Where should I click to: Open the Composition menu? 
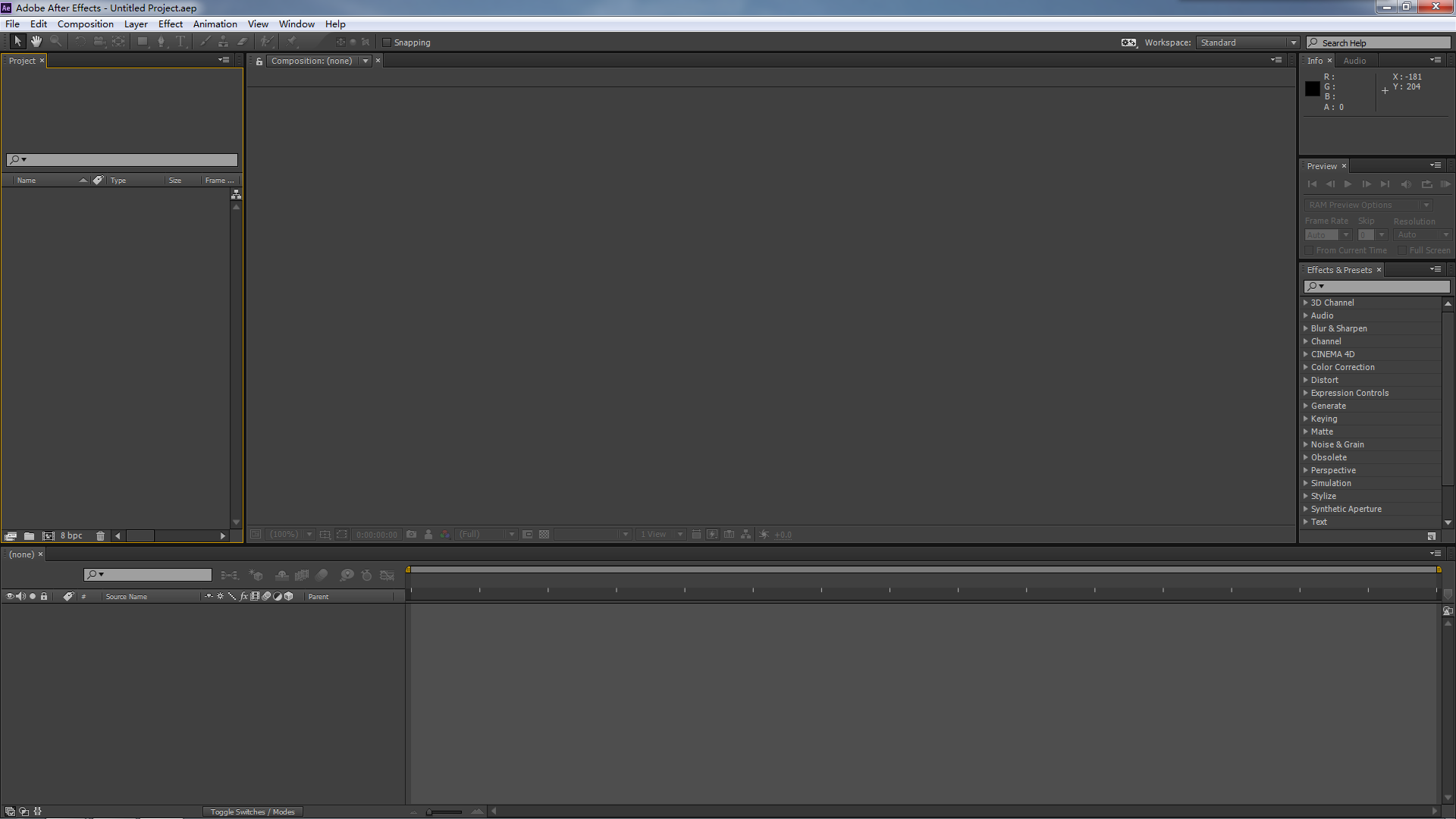tap(85, 24)
